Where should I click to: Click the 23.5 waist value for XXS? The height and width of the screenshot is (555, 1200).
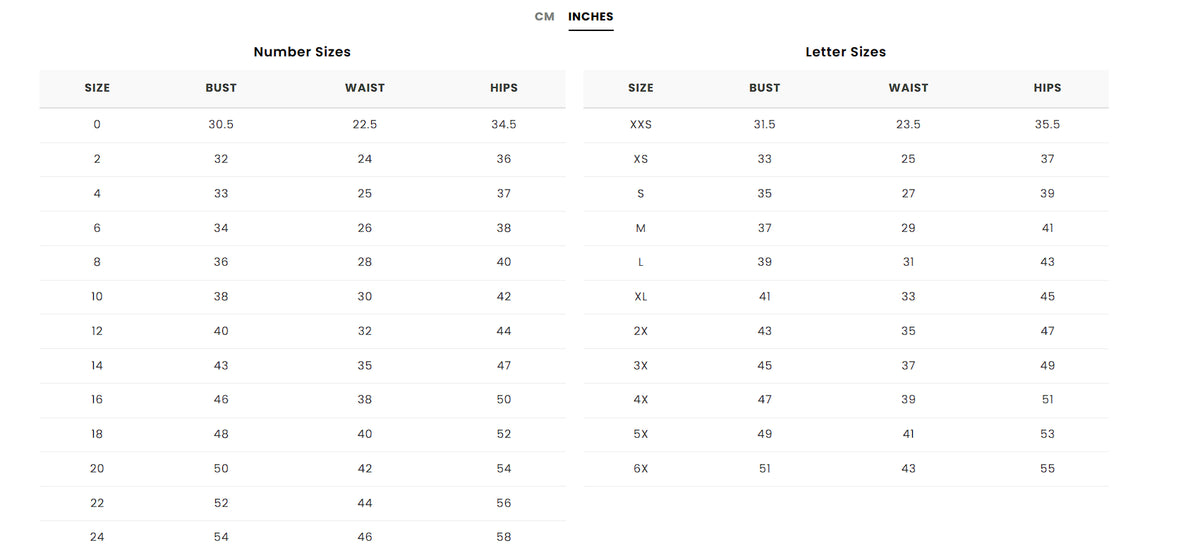tap(908, 125)
